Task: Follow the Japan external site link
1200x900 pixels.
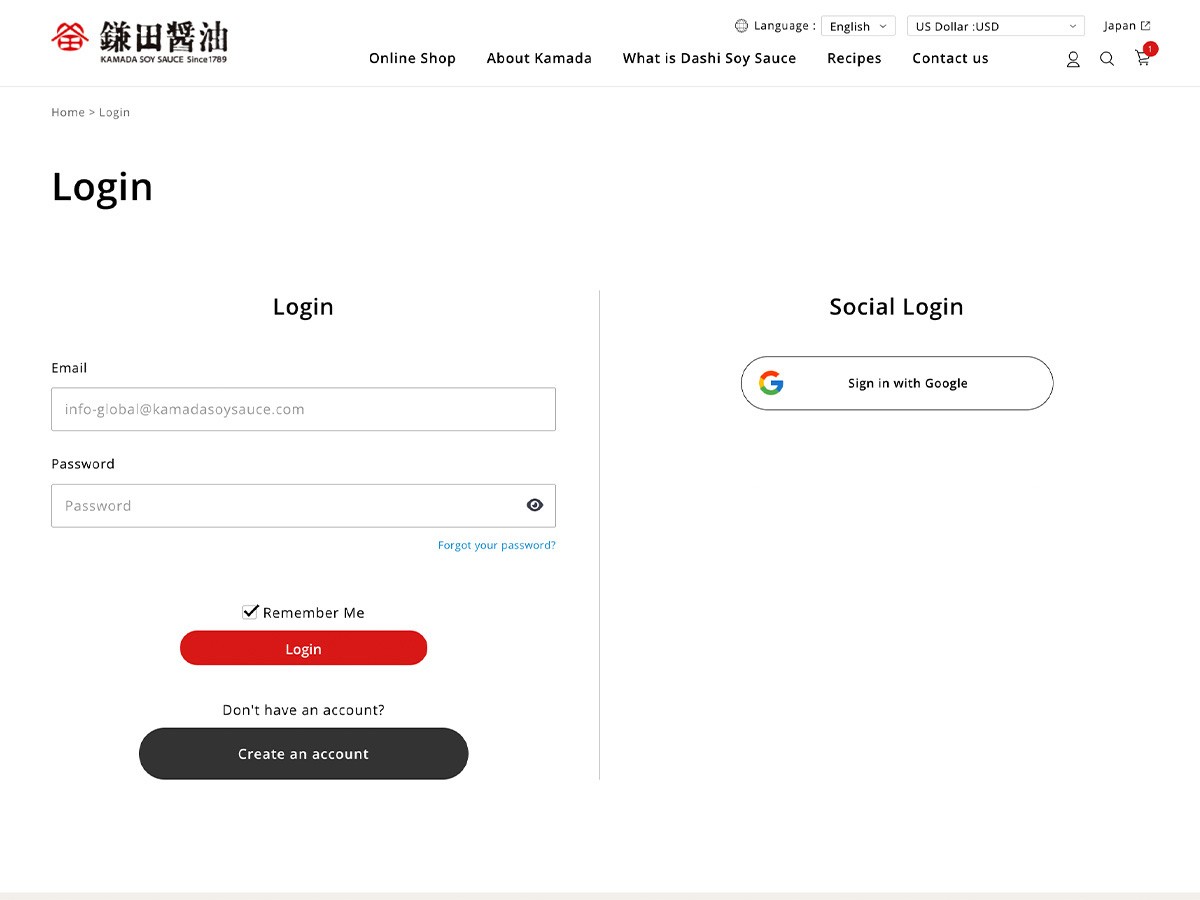Action: click(1127, 26)
